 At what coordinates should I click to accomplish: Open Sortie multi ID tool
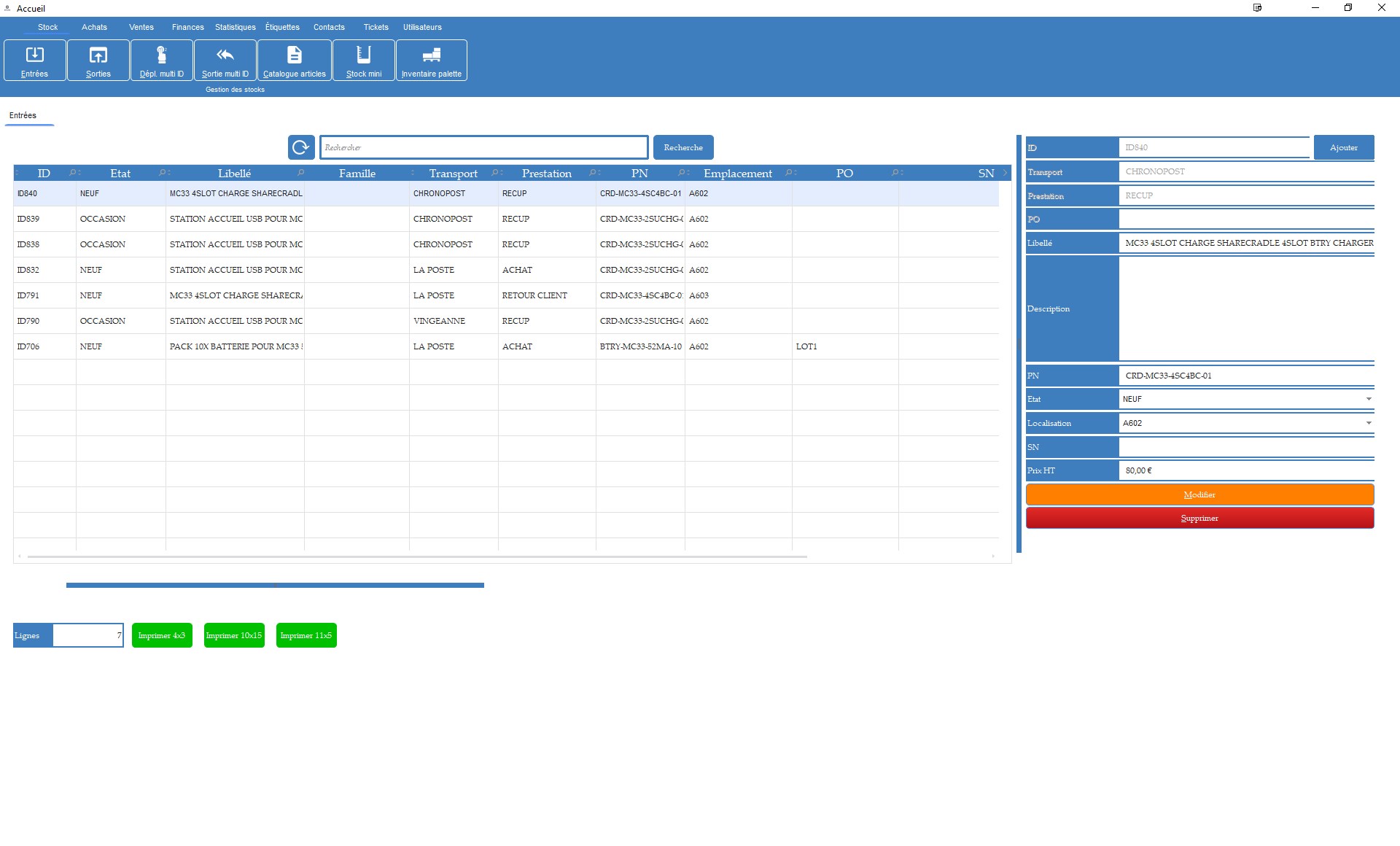[x=225, y=61]
